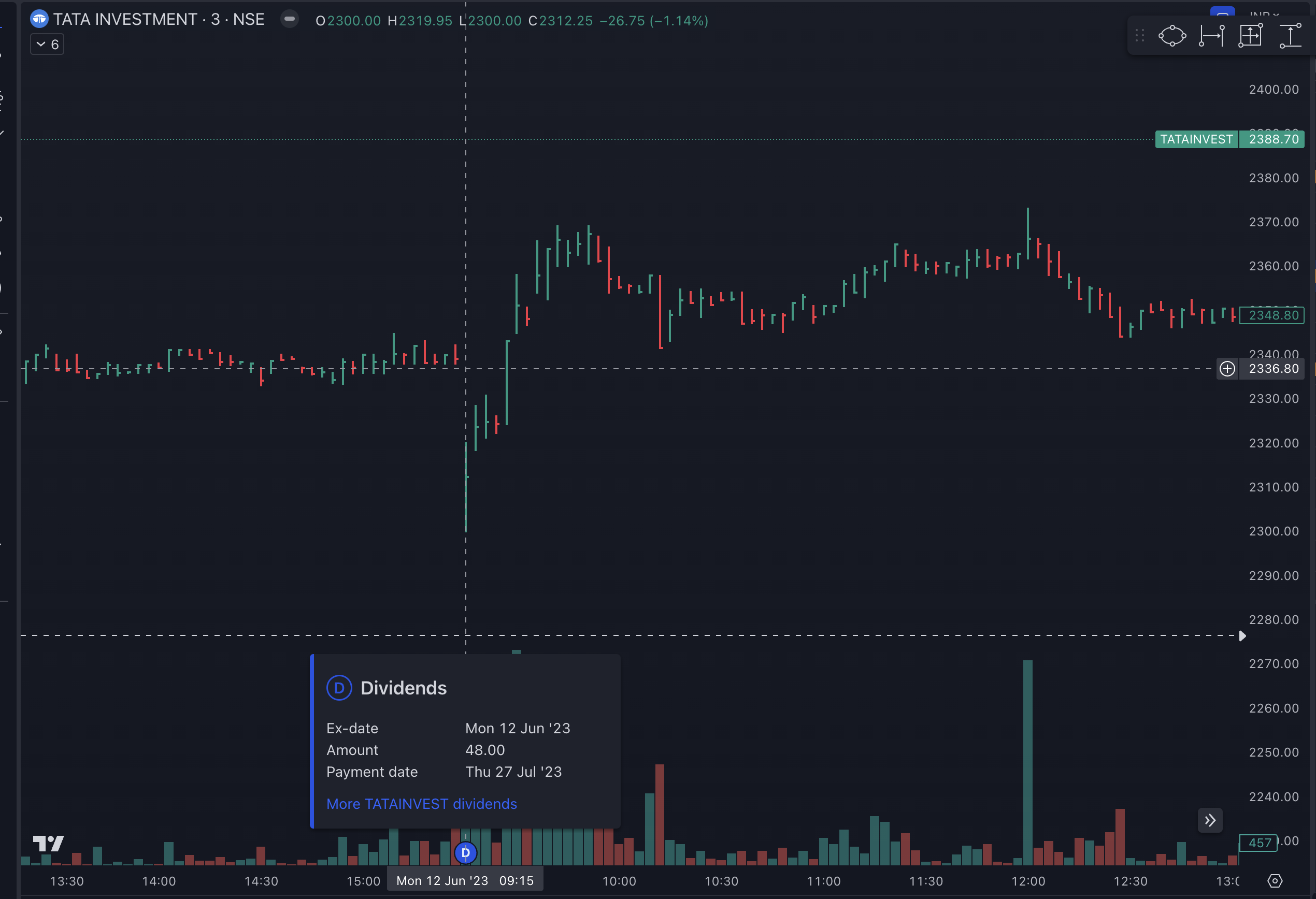Click the Mon 12 Jun '23 09:15 label
The height and width of the screenshot is (899, 1316).
click(x=465, y=880)
